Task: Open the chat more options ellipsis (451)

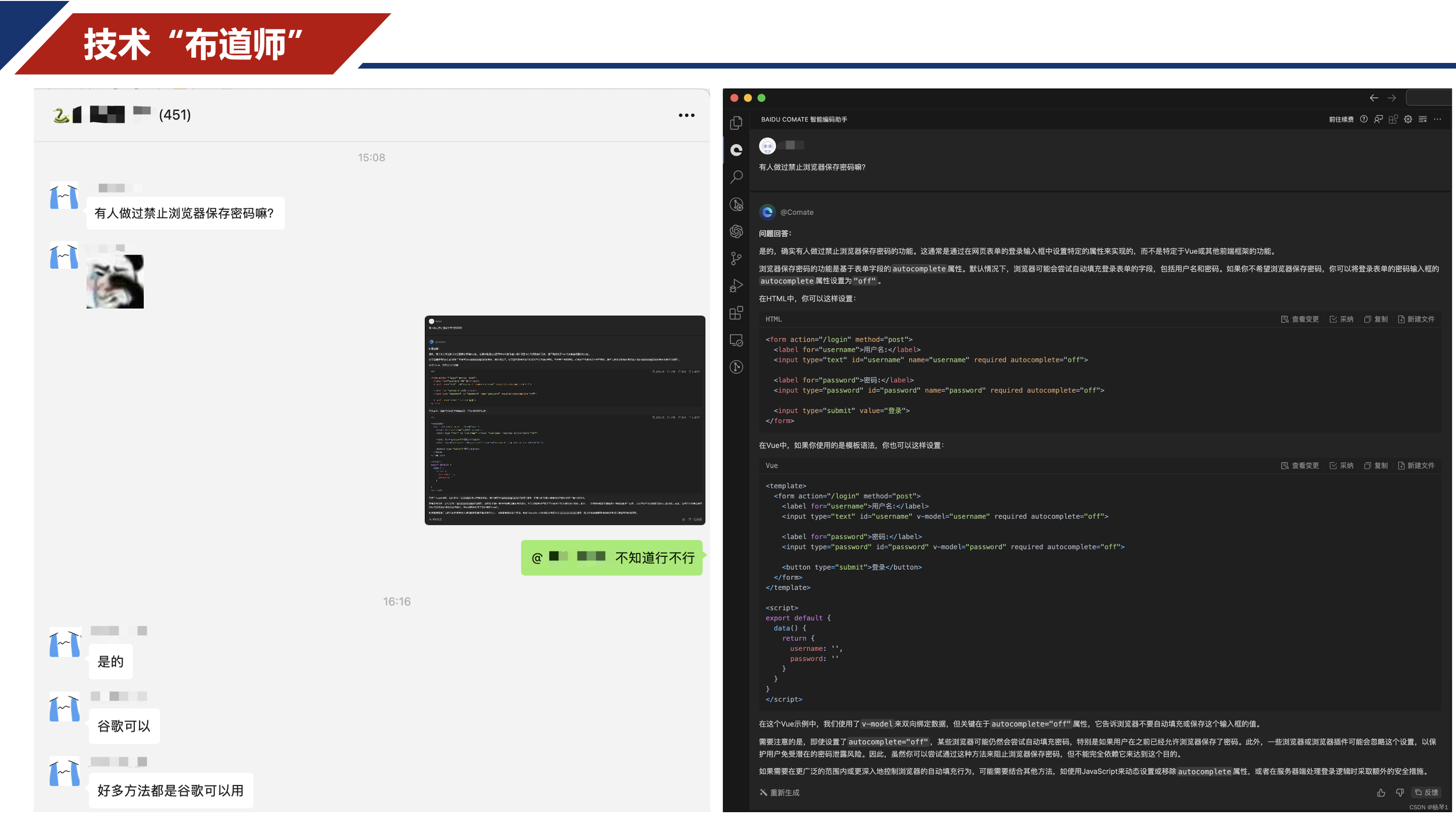Action: [x=686, y=115]
